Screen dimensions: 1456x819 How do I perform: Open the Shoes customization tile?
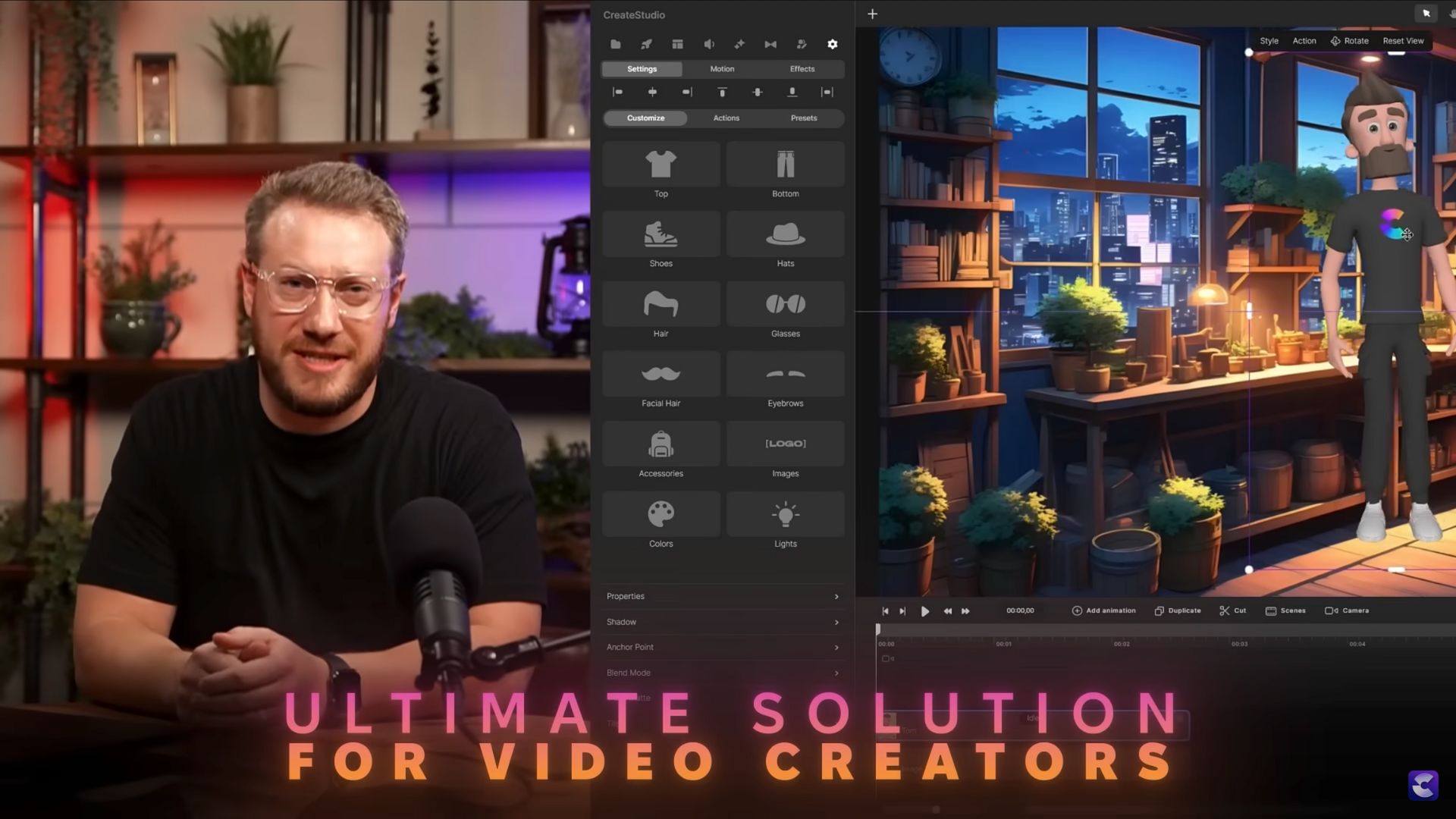point(661,235)
